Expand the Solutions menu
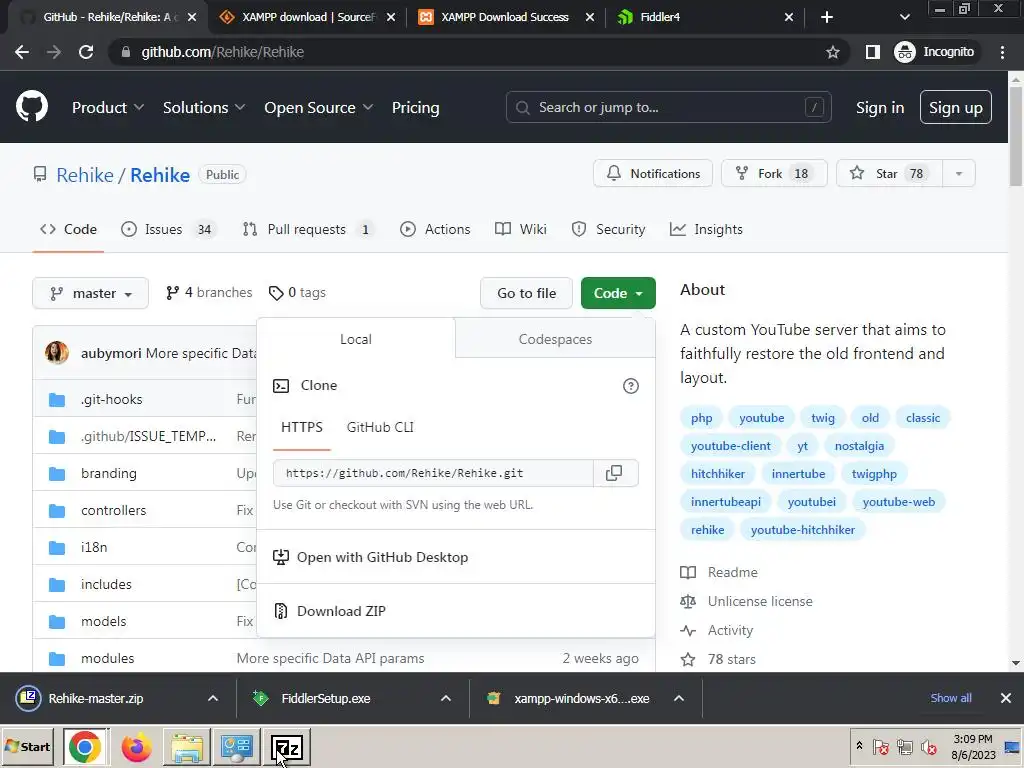Image resolution: width=1024 pixels, height=768 pixels. point(204,108)
